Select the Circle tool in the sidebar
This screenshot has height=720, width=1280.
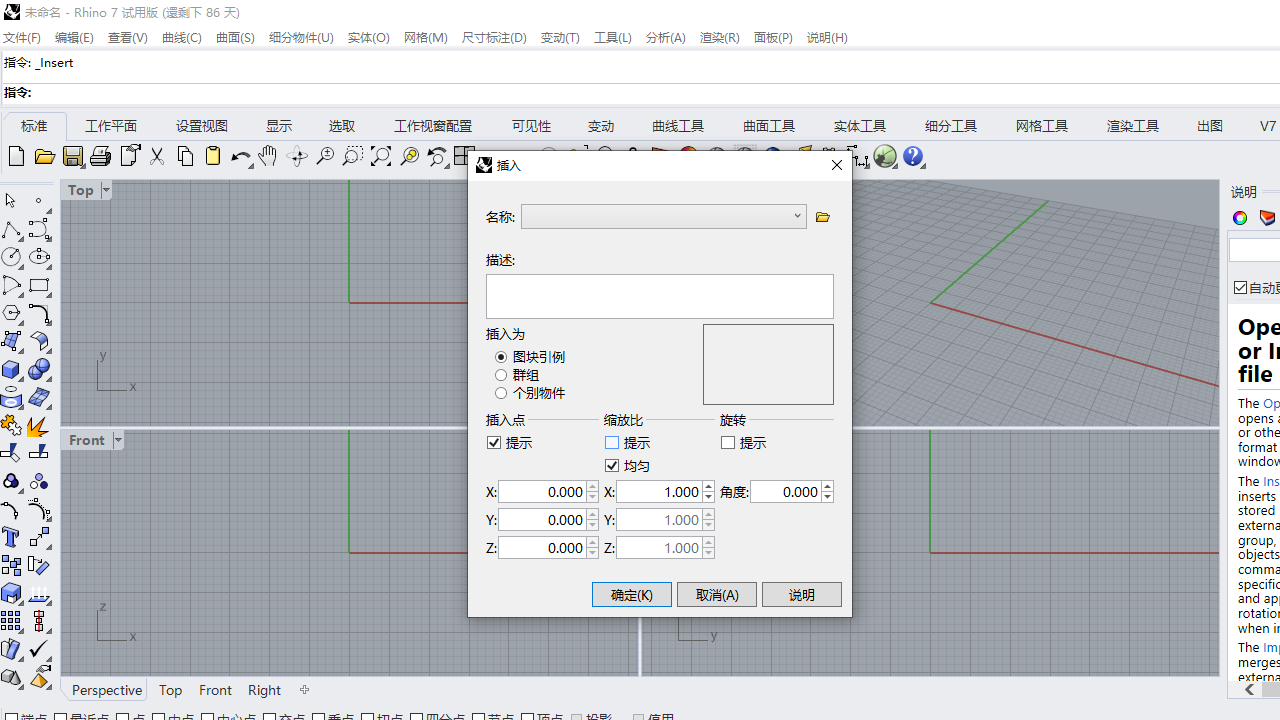point(12,257)
